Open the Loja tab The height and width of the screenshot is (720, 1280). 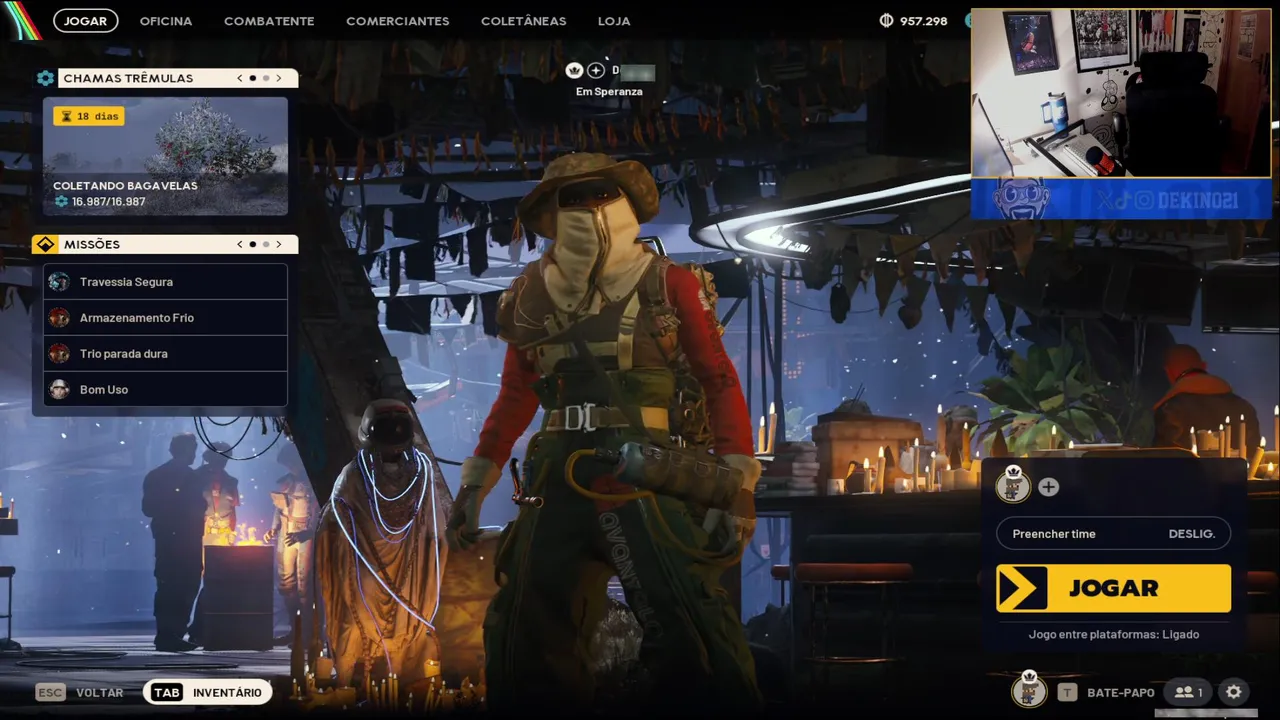pos(614,20)
